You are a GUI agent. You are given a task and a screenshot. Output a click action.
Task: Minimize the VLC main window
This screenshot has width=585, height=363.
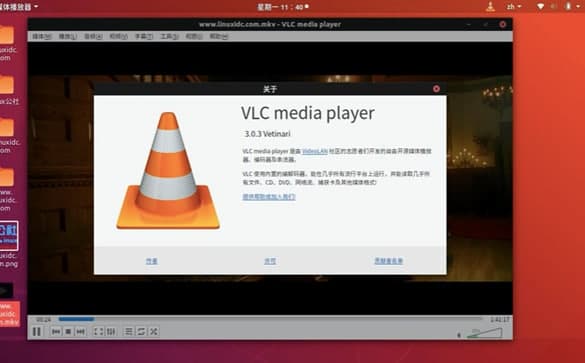[469, 24]
